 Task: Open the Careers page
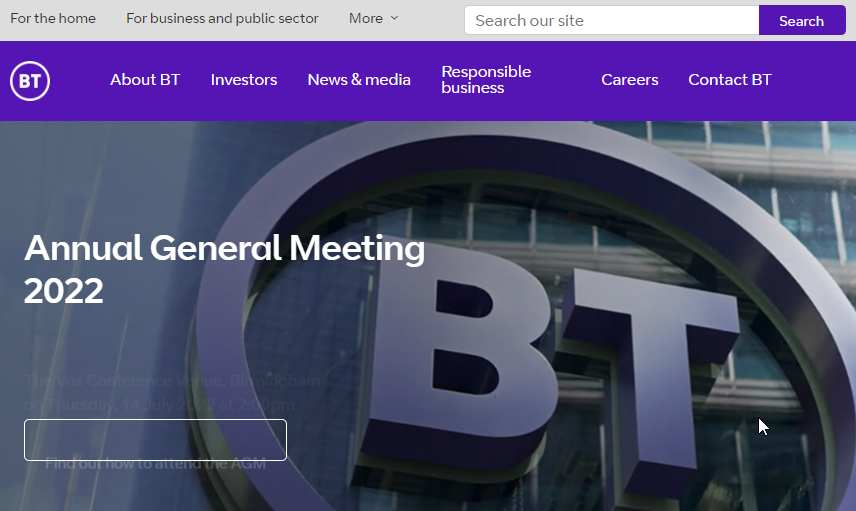click(x=629, y=80)
